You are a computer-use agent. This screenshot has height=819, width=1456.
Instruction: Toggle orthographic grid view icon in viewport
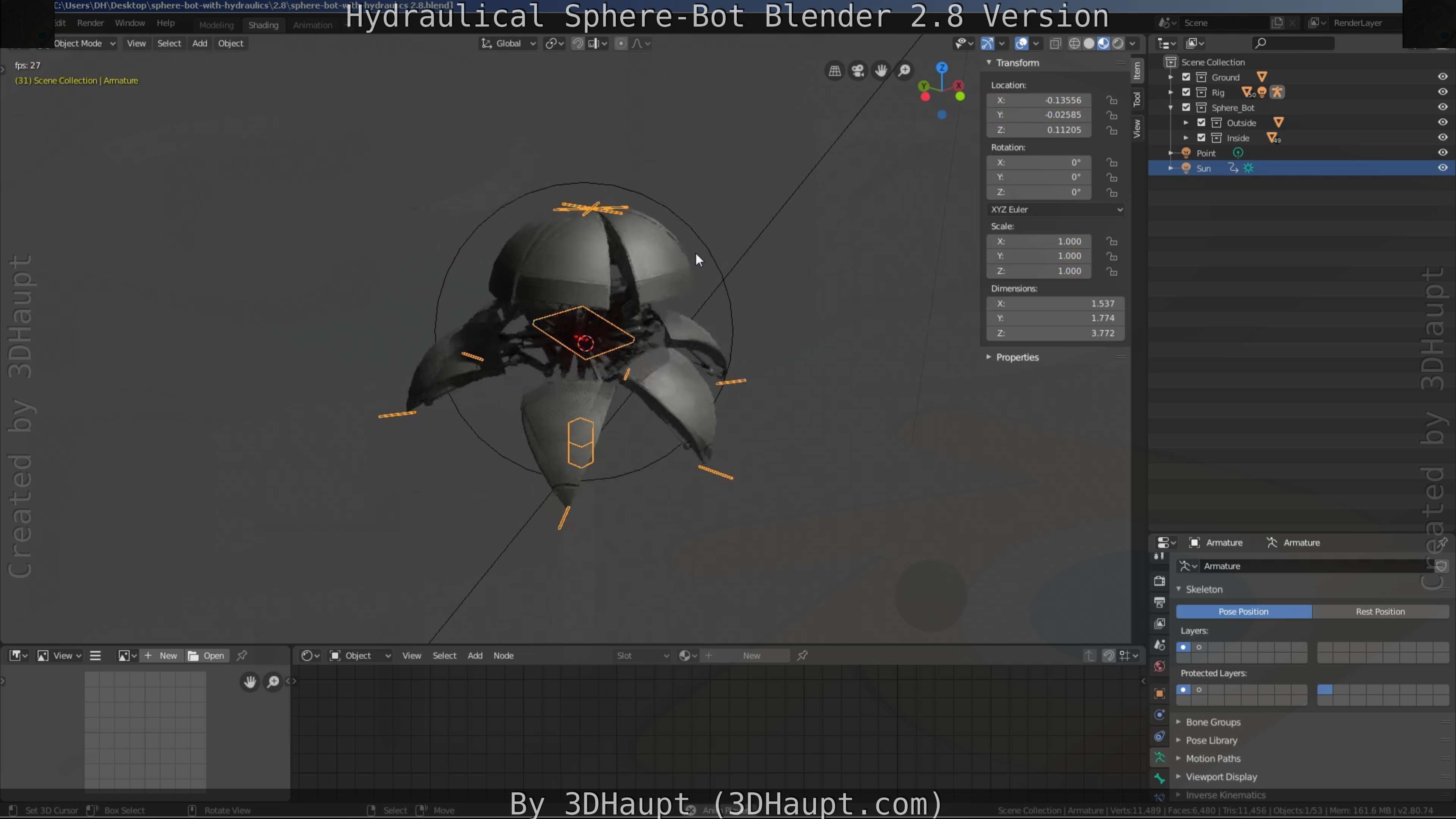pyautogui.click(x=835, y=71)
